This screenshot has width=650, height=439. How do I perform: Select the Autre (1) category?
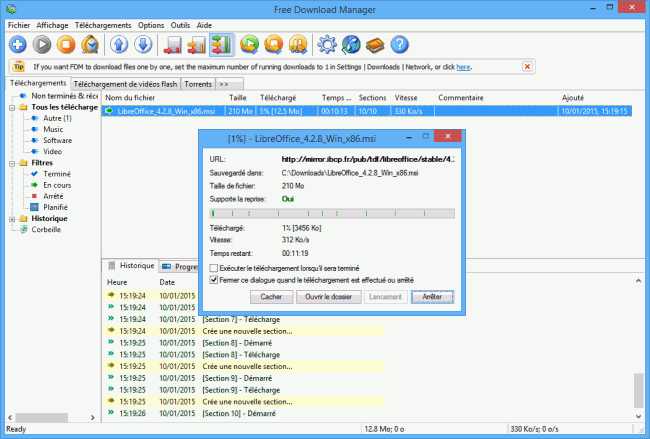tap(57, 118)
